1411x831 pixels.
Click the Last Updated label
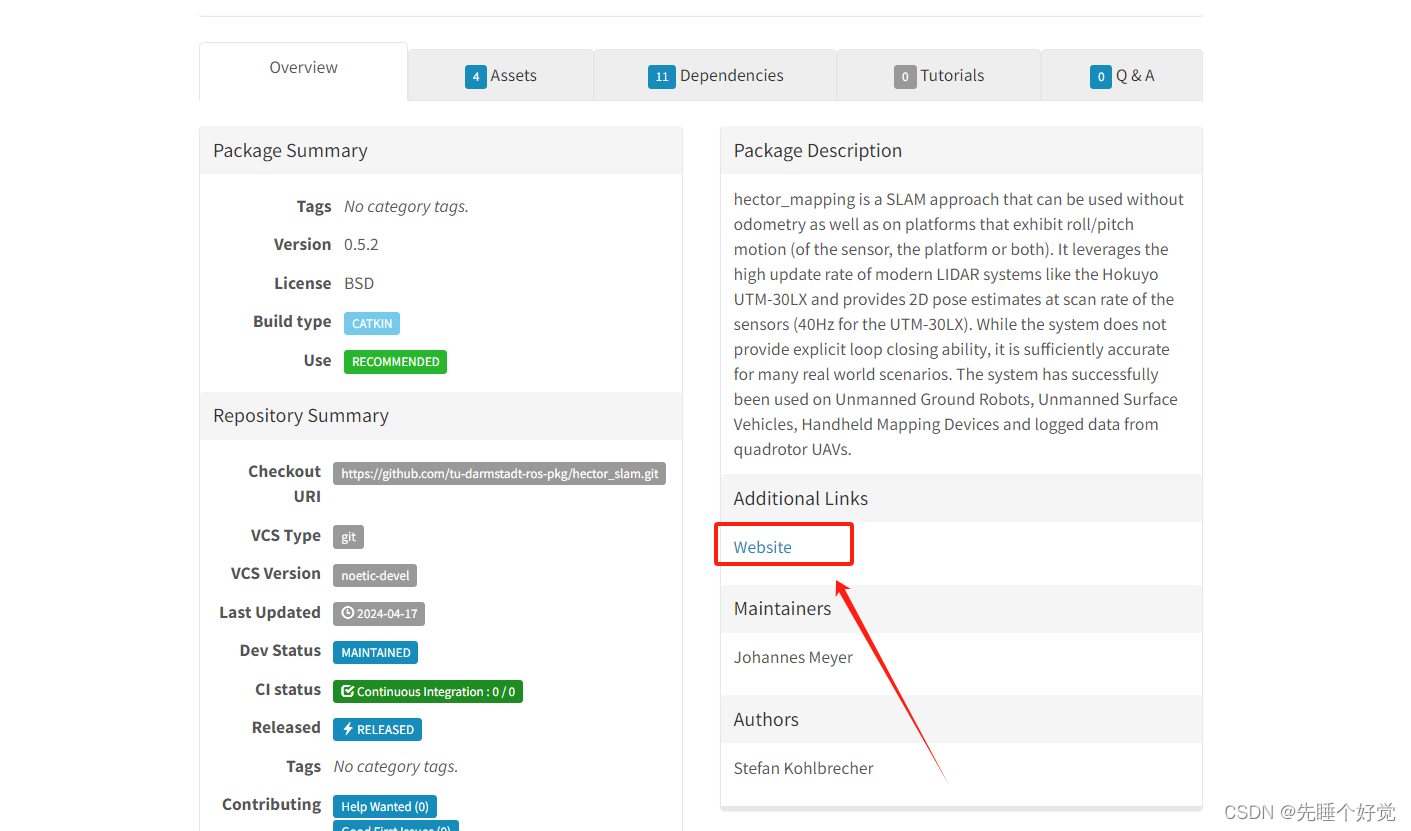click(270, 612)
